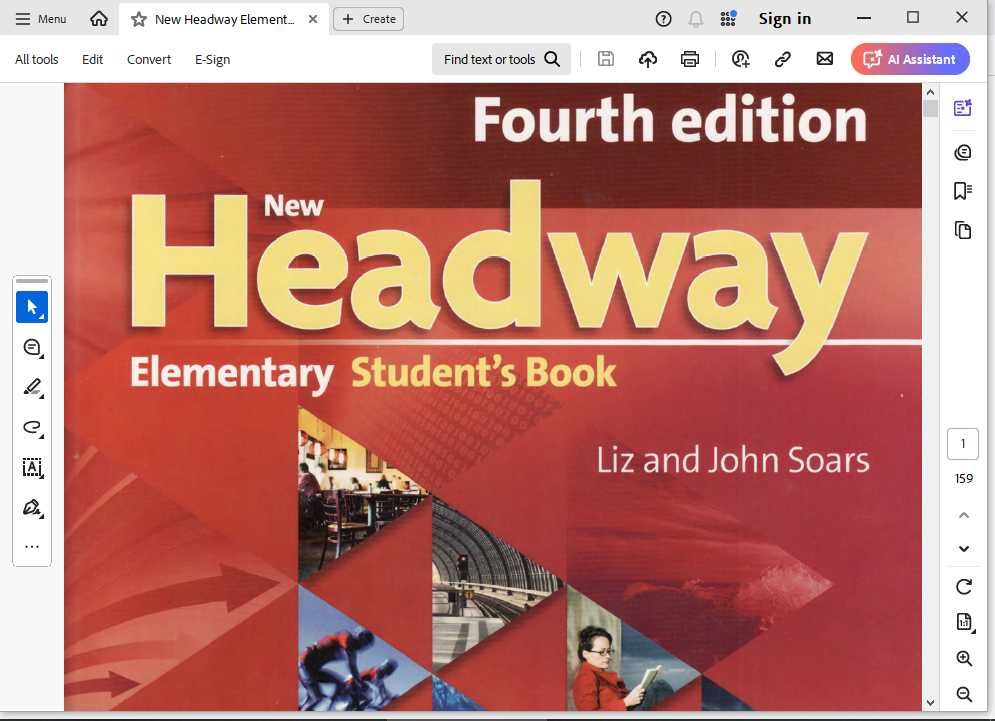Select the Highlight pen tool
The width and height of the screenshot is (995, 721).
[x=32, y=387]
